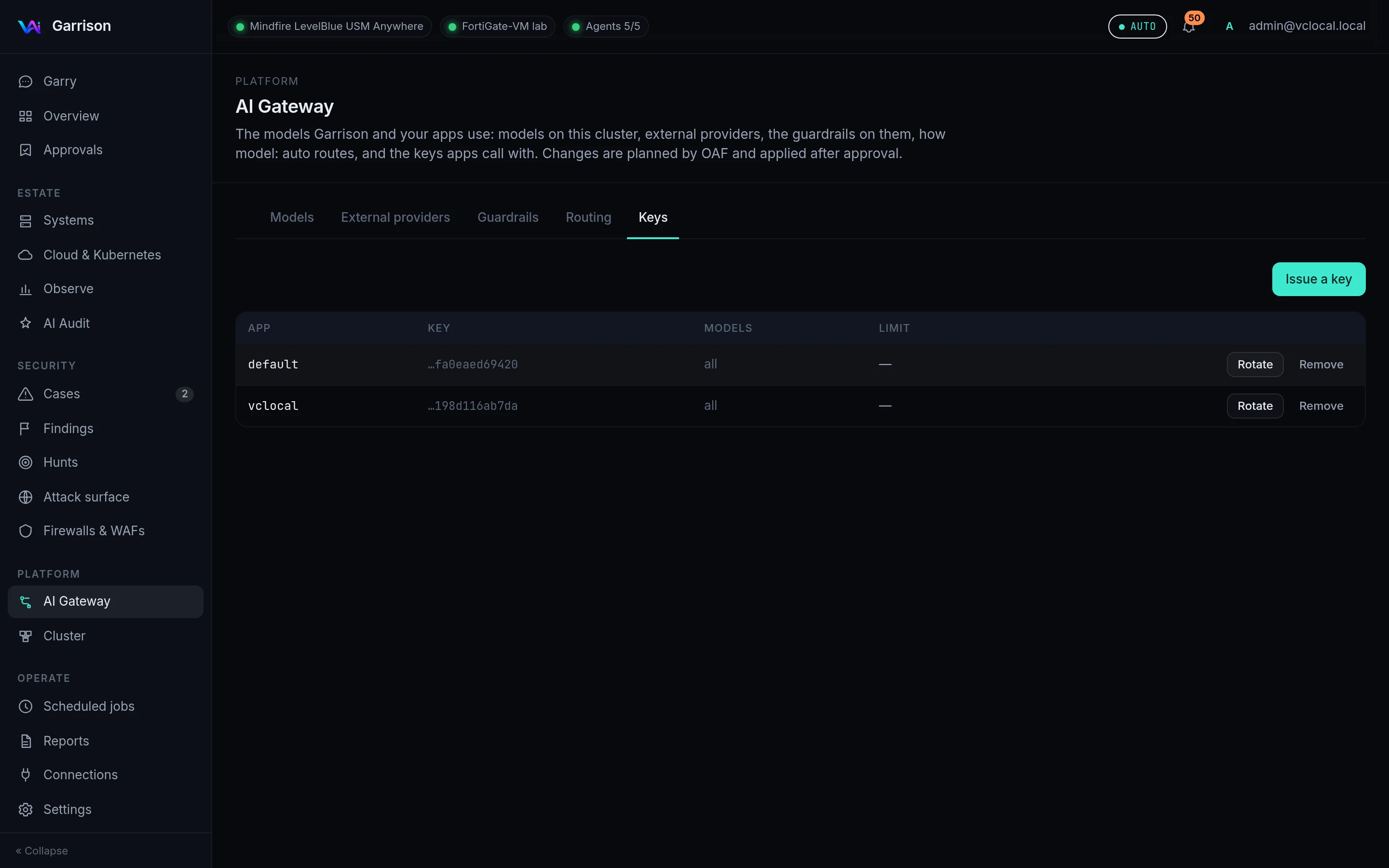The height and width of the screenshot is (868, 1389).
Task: Click the Cases warning triangle icon
Action: tap(25, 394)
